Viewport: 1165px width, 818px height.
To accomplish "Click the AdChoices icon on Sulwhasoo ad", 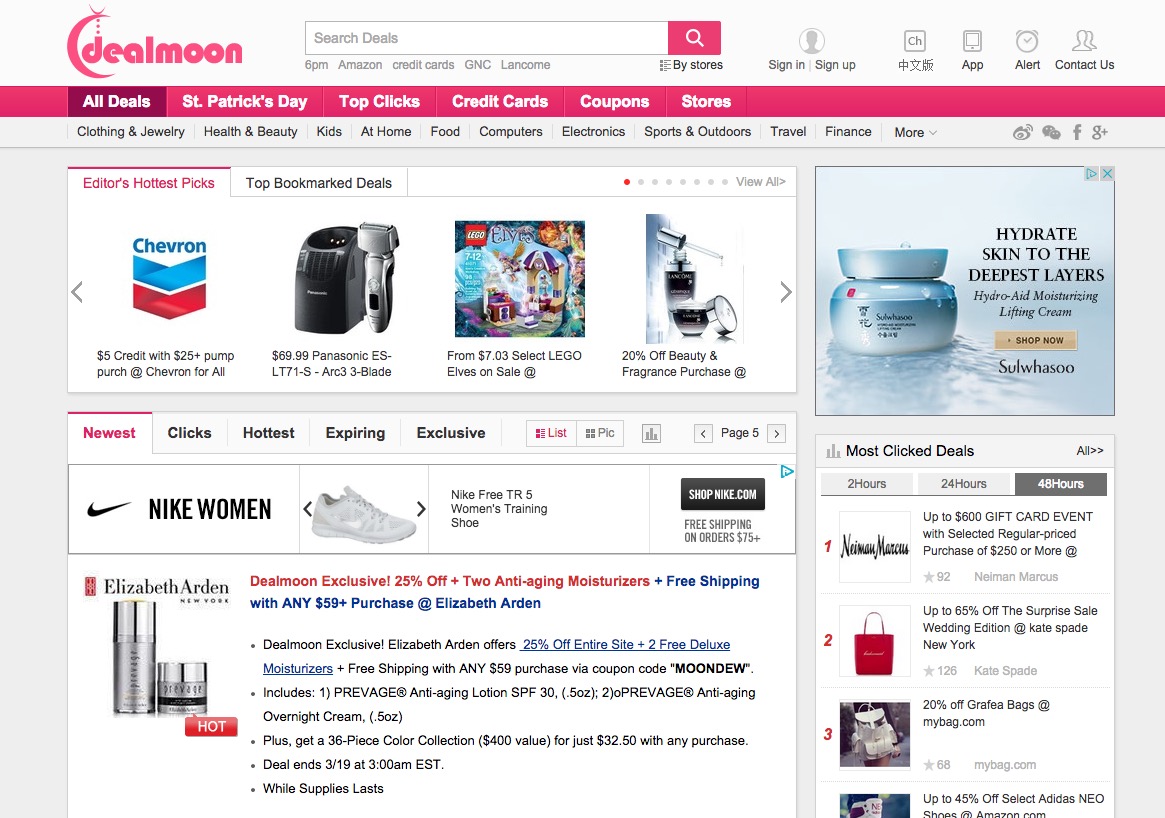I will click(x=1091, y=173).
